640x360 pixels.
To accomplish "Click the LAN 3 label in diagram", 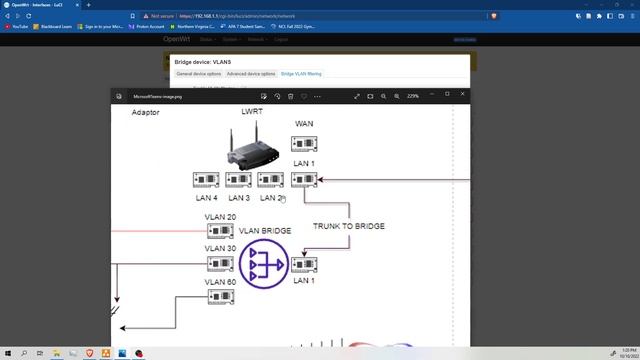I will coord(239,198).
